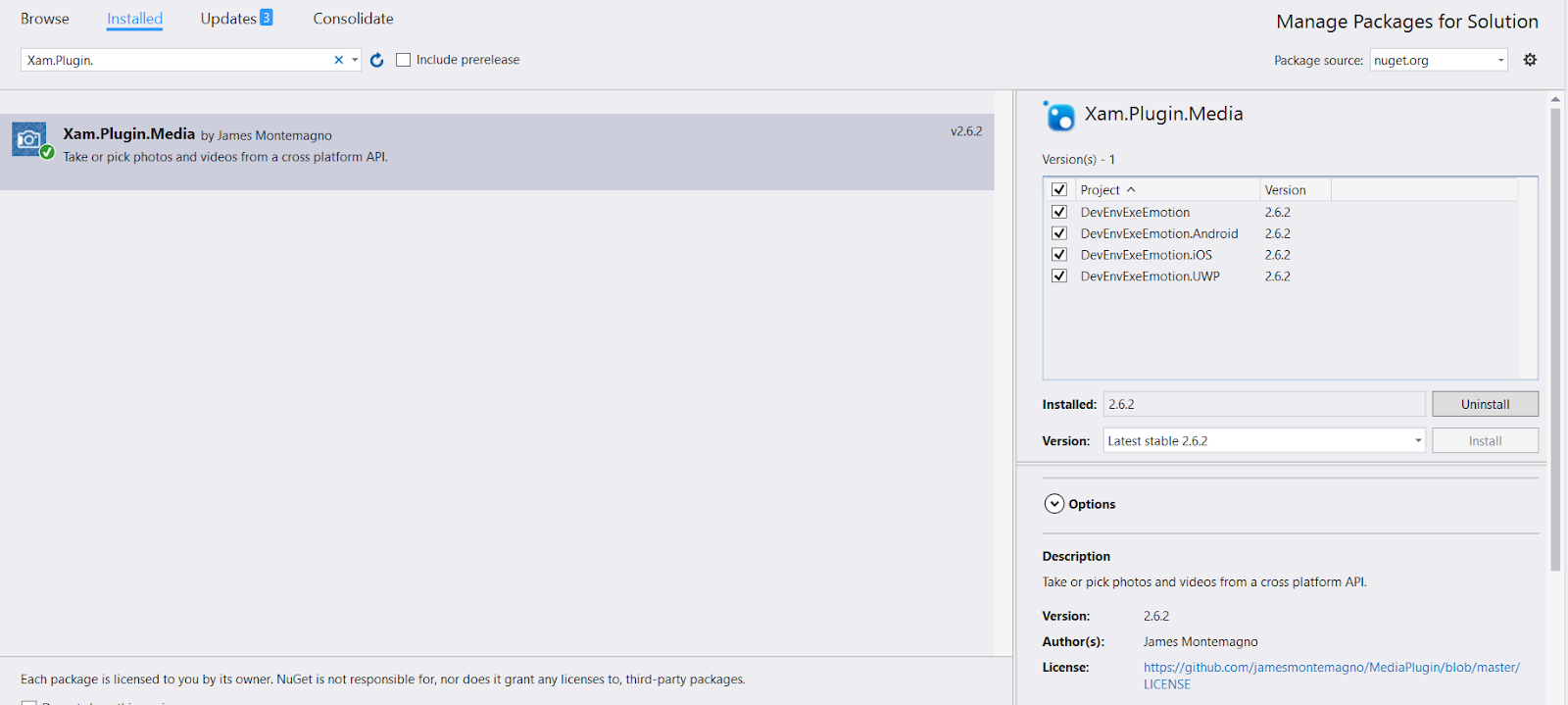Sort by the Version column header
This screenshot has height=705, width=1568.
pos(1295,189)
